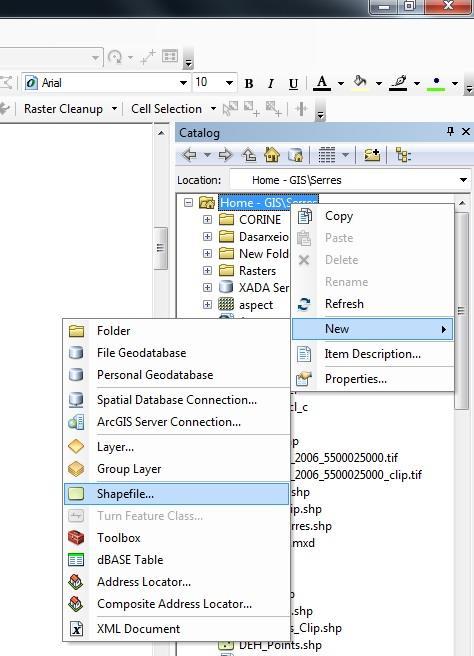Toggle italic text formatting
This screenshot has height=656, width=474.
coord(271,84)
